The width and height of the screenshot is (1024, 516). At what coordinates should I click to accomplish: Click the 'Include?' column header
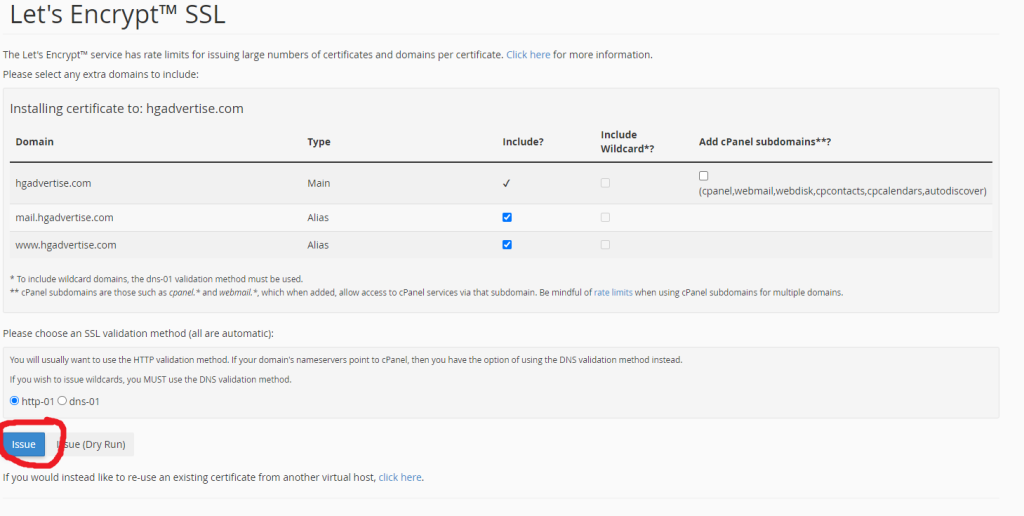[x=522, y=142]
